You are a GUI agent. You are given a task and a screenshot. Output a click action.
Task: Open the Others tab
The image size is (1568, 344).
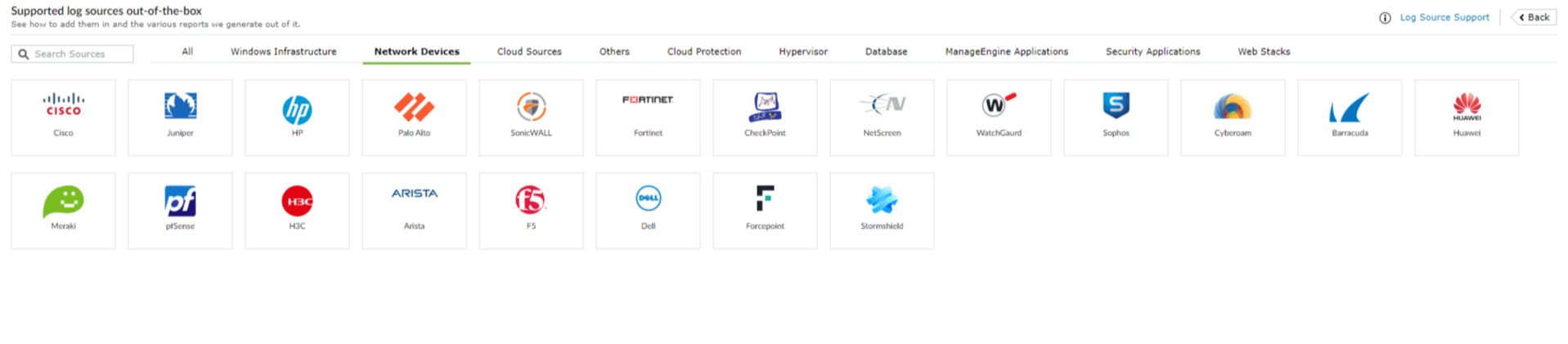click(614, 51)
